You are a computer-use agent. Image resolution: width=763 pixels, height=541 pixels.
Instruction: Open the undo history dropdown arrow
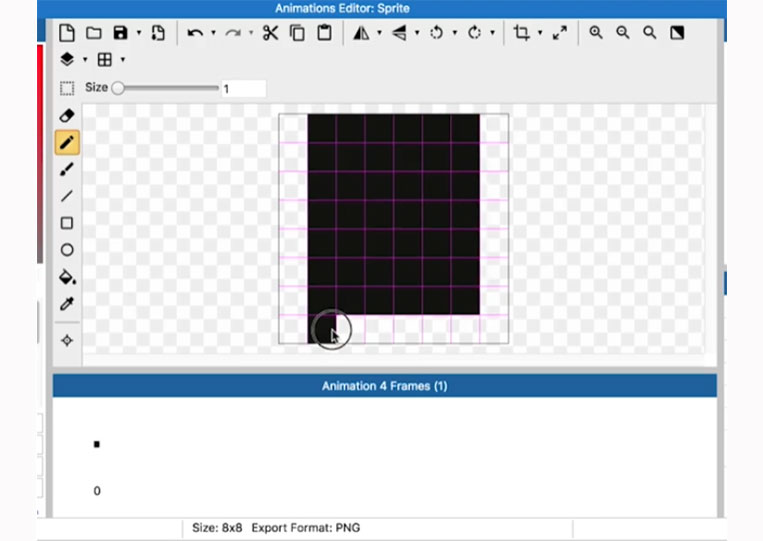[x=213, y=33]
